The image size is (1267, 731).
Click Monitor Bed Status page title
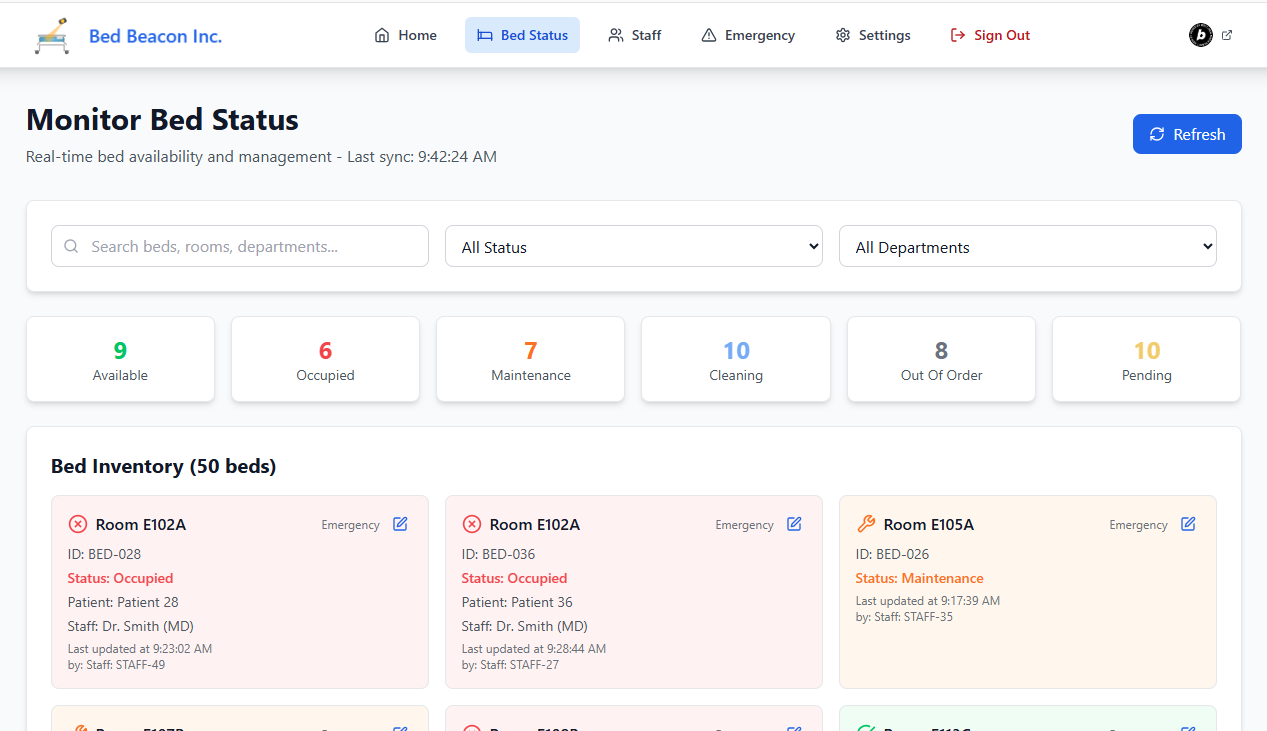162,120
